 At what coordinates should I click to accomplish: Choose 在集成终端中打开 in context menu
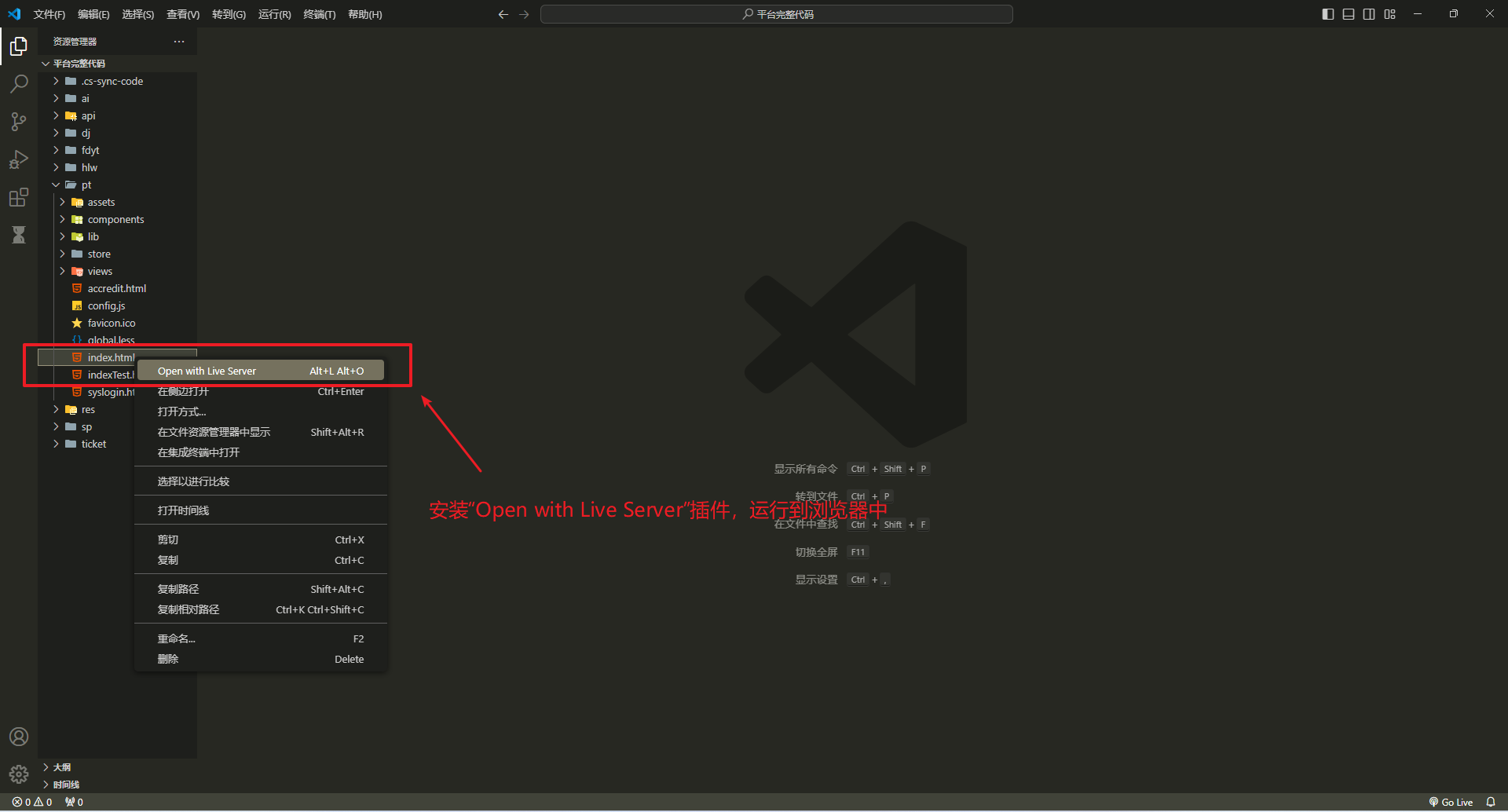(x=261, y=452)
